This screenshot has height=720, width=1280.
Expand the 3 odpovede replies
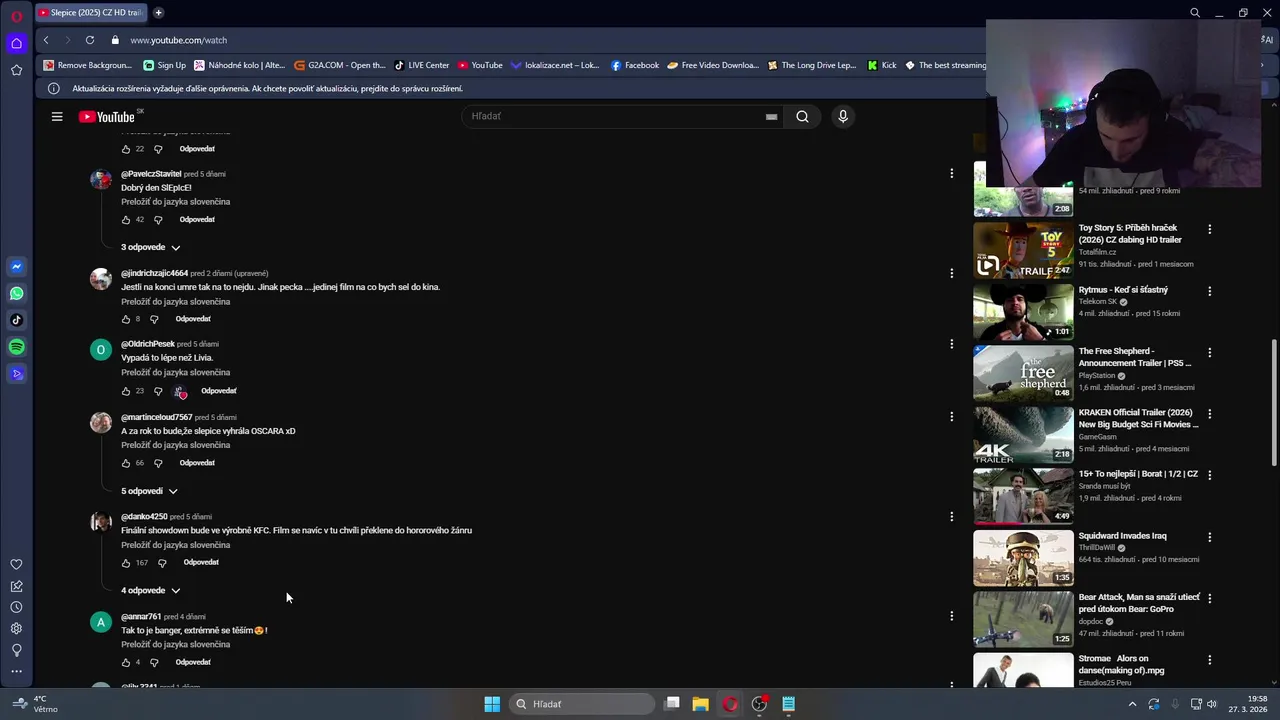coord(151,247)
